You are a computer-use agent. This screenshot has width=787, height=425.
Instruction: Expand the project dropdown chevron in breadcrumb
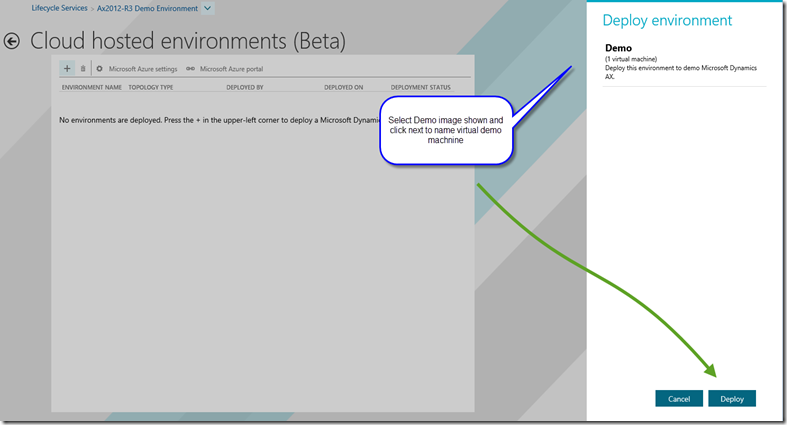pos(207,8)
